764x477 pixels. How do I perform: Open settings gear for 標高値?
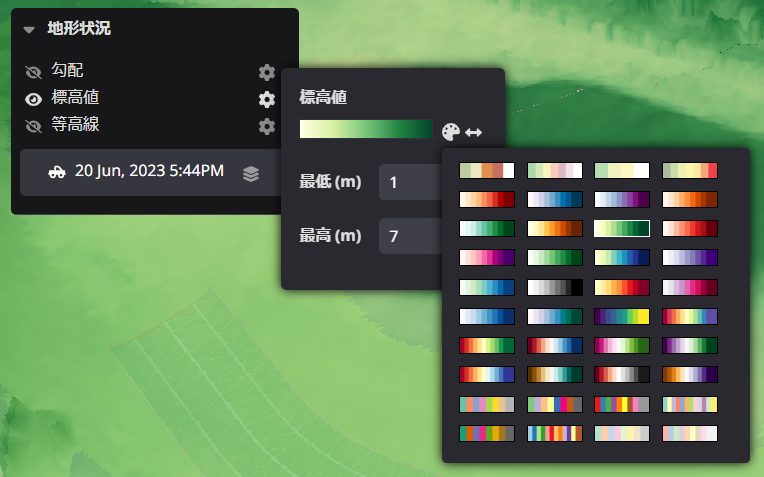[x=267, y=99]
